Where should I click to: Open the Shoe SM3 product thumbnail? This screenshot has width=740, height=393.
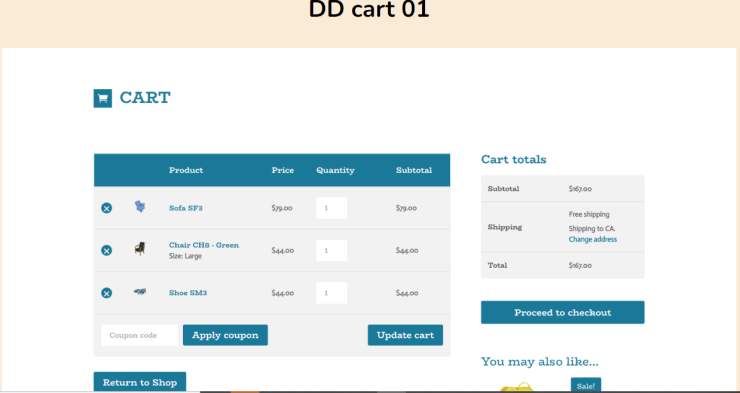pyautogui.click(x=140, y=292)
